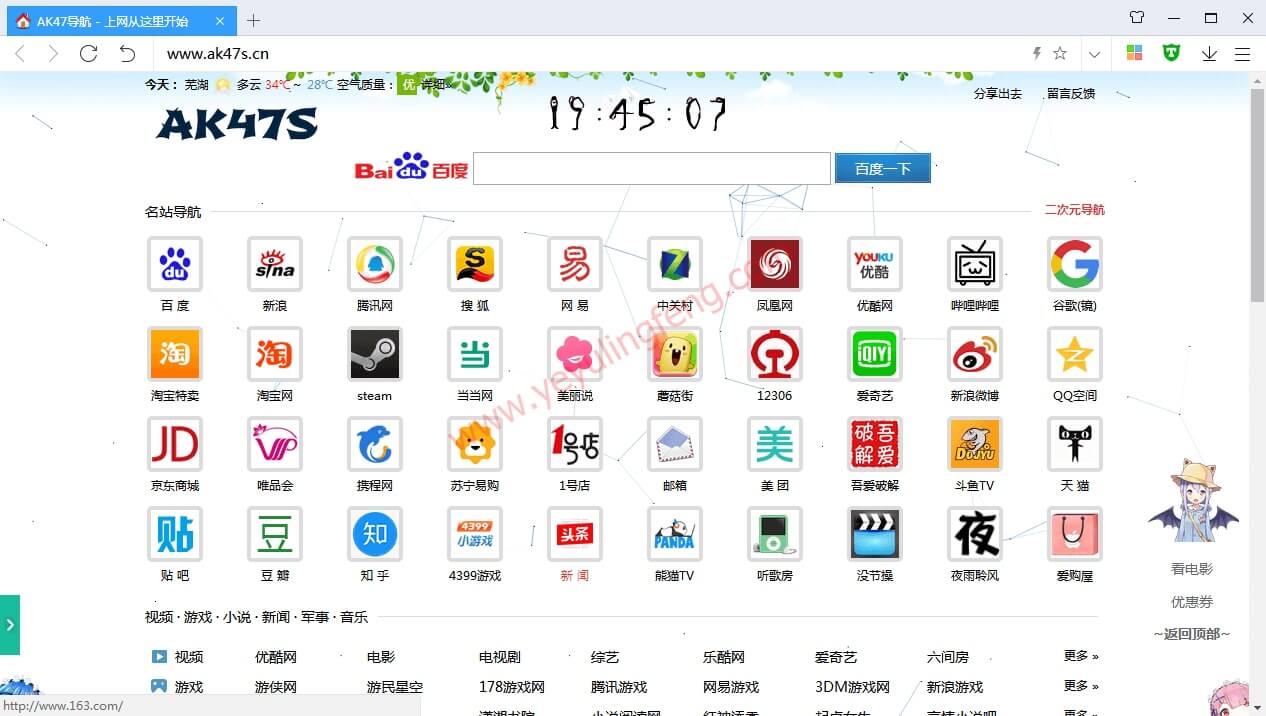Open the 4399游戏 icon

(475, 534)
